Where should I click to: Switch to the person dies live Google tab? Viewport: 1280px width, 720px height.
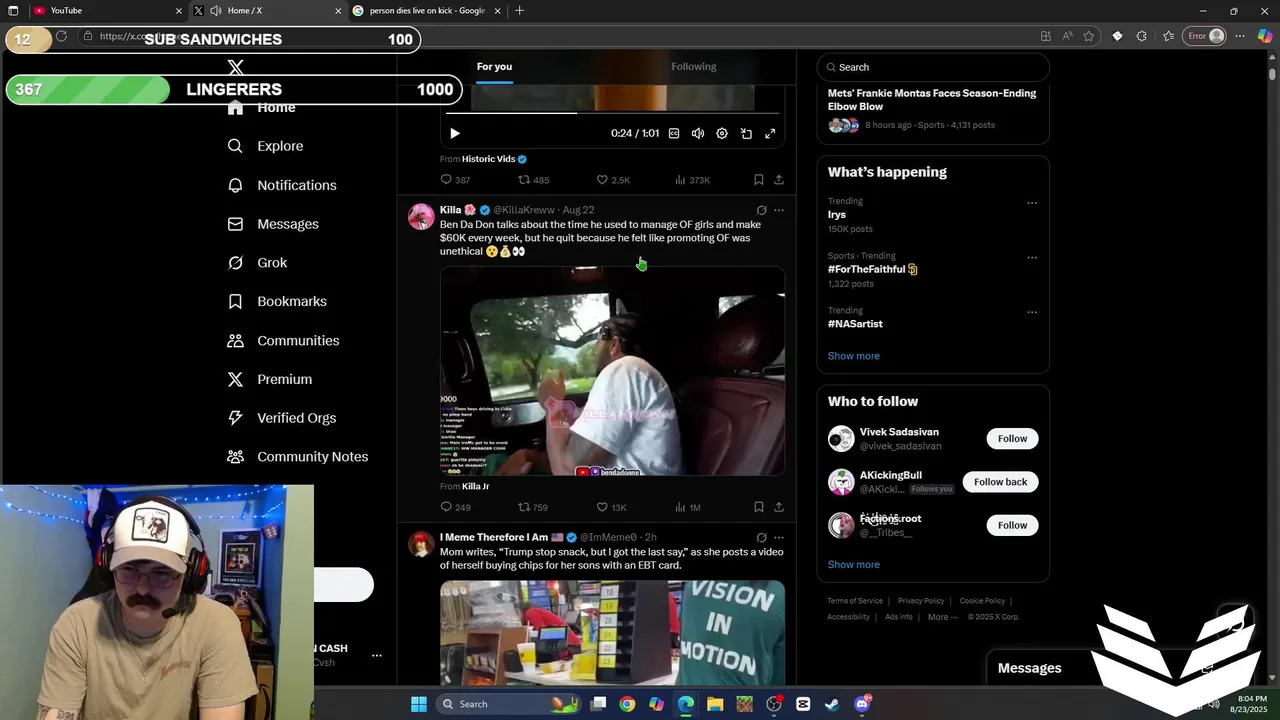point(427,11)
